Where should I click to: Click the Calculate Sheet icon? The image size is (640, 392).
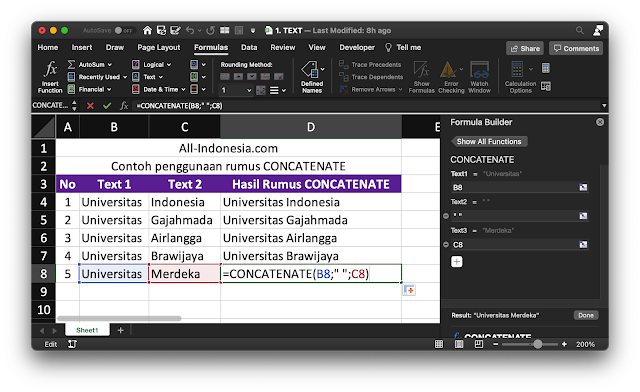(x=546, y=86)
